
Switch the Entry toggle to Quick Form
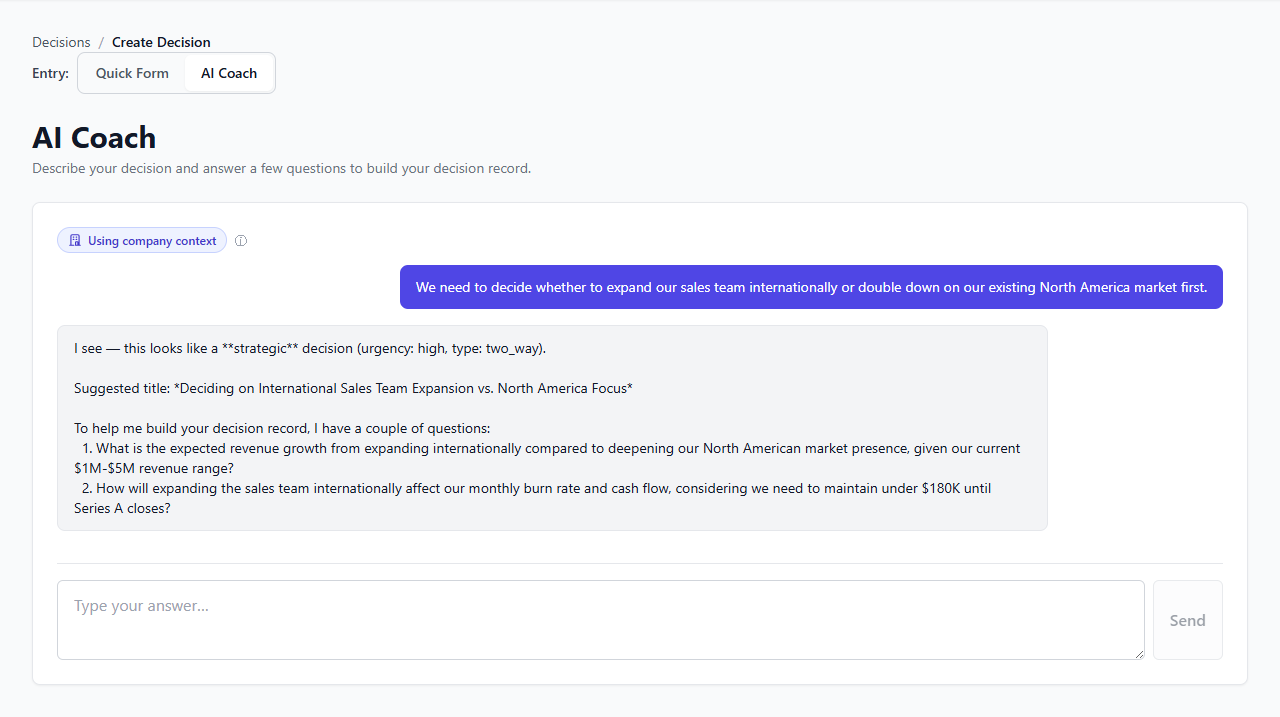[131, 72]
